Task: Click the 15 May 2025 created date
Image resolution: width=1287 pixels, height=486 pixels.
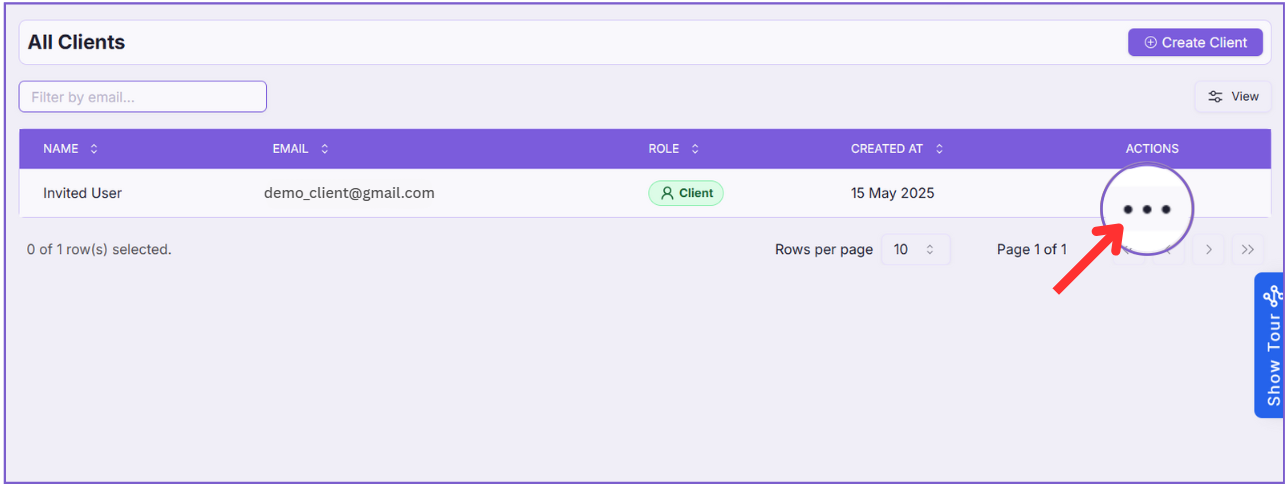Action: 892,193
